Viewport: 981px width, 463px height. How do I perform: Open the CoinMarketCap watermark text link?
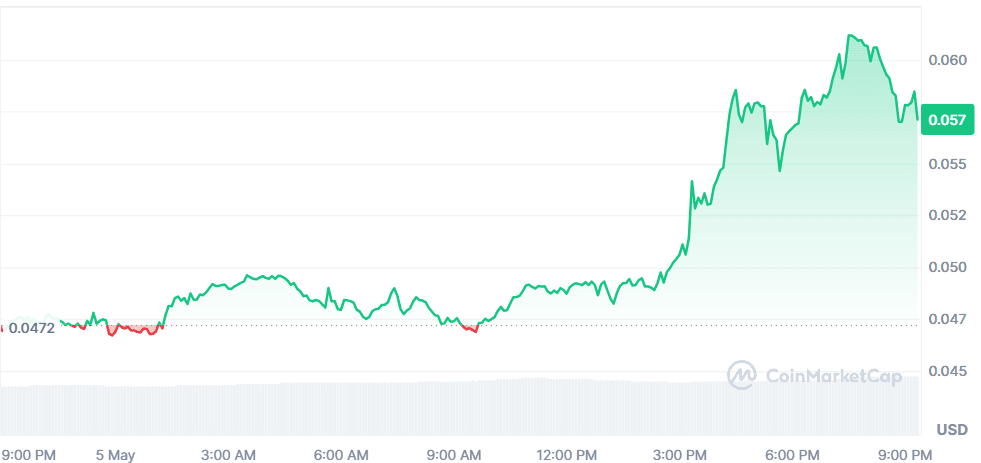pyautogui.click(x=833, y=376)
